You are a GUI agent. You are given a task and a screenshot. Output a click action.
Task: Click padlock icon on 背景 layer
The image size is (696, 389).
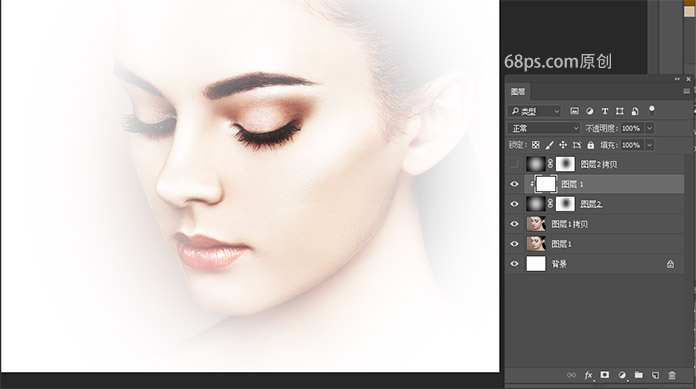pyautogui.click(x=670, y=264)
